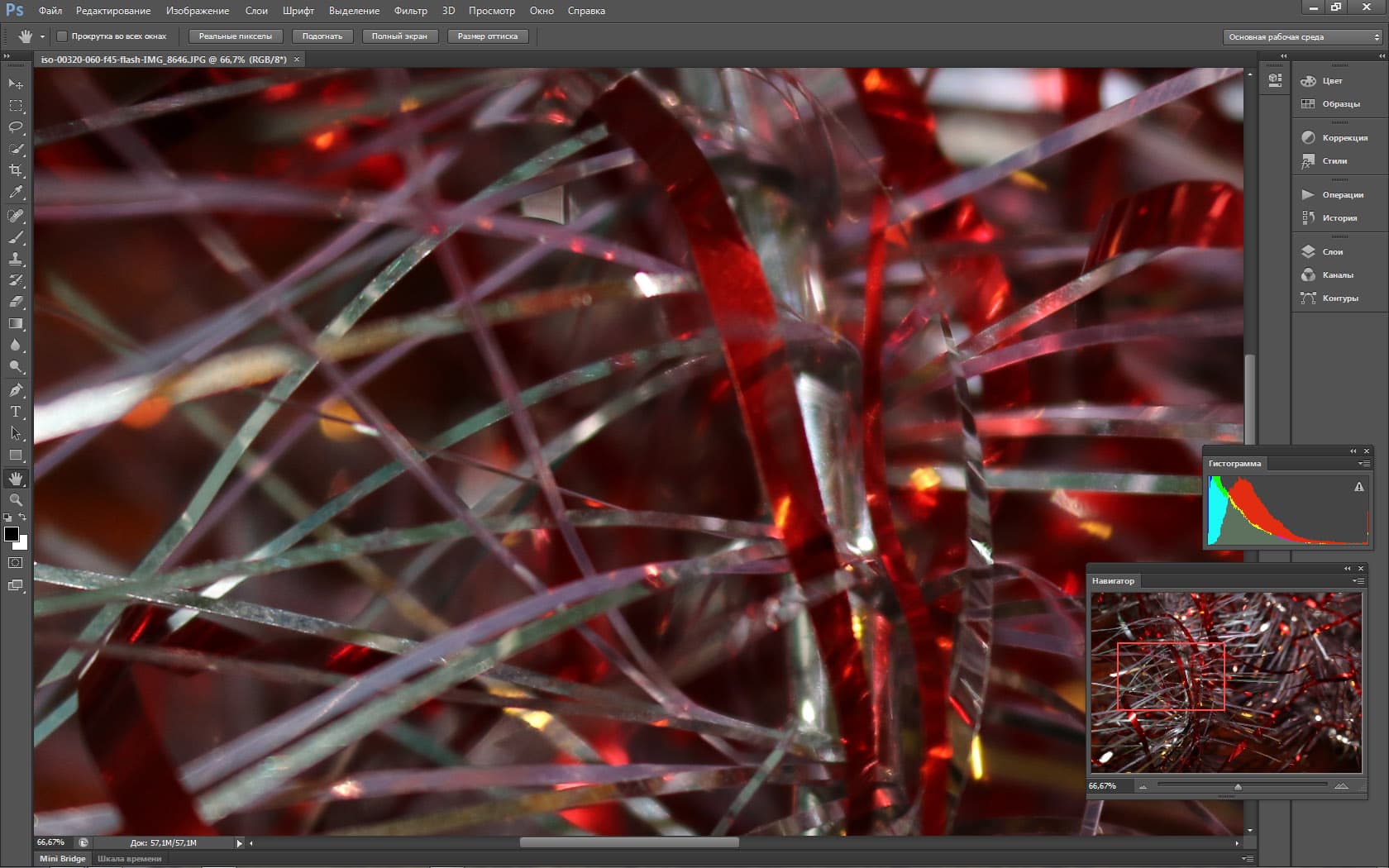Screen dimensions: 1389x868
Task: Open the Фильтр menu
Action: [x=410, y=11]
